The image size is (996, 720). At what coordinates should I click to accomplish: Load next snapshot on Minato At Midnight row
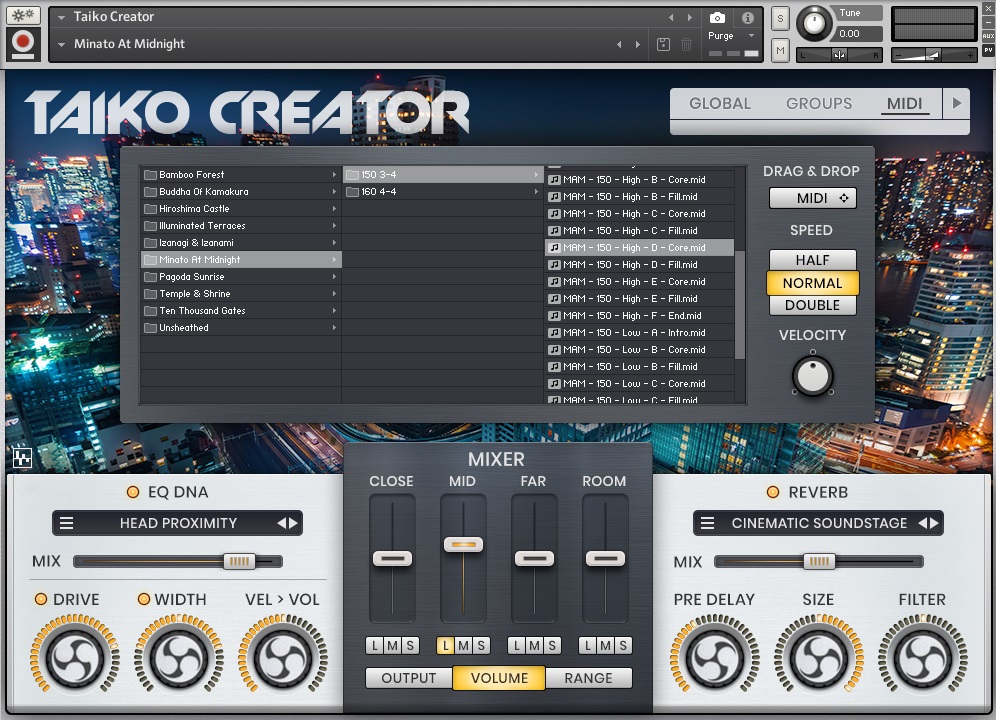(638, 44)
